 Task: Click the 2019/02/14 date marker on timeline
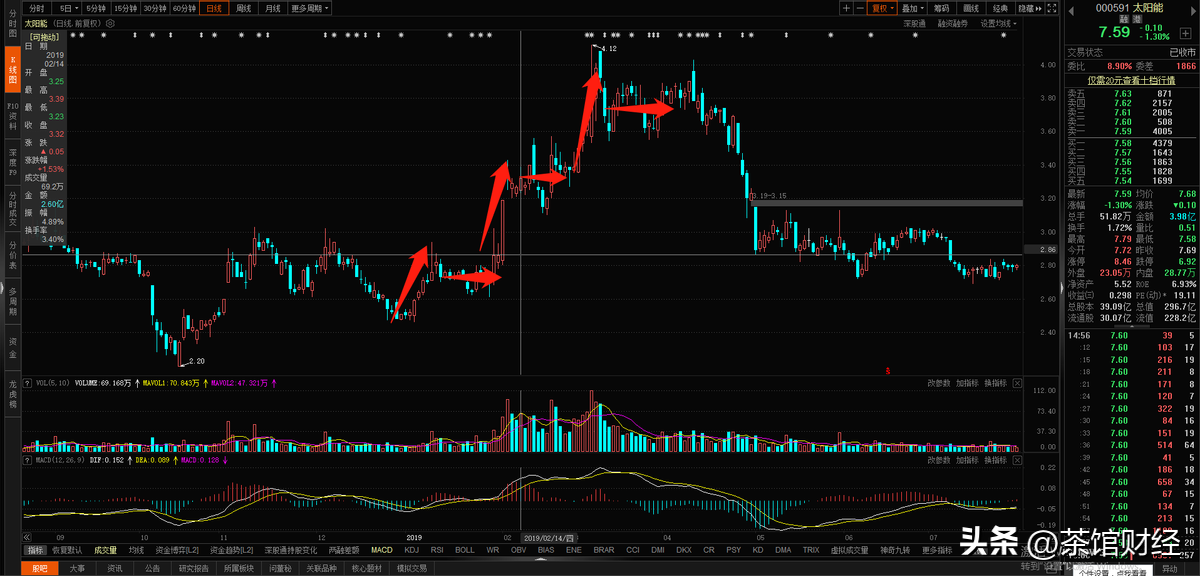click(548, 538)
